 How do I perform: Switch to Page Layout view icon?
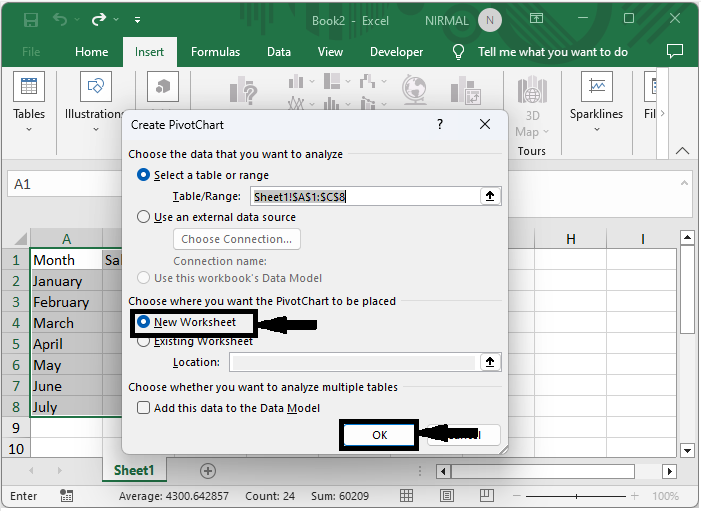tap(447, 495)
